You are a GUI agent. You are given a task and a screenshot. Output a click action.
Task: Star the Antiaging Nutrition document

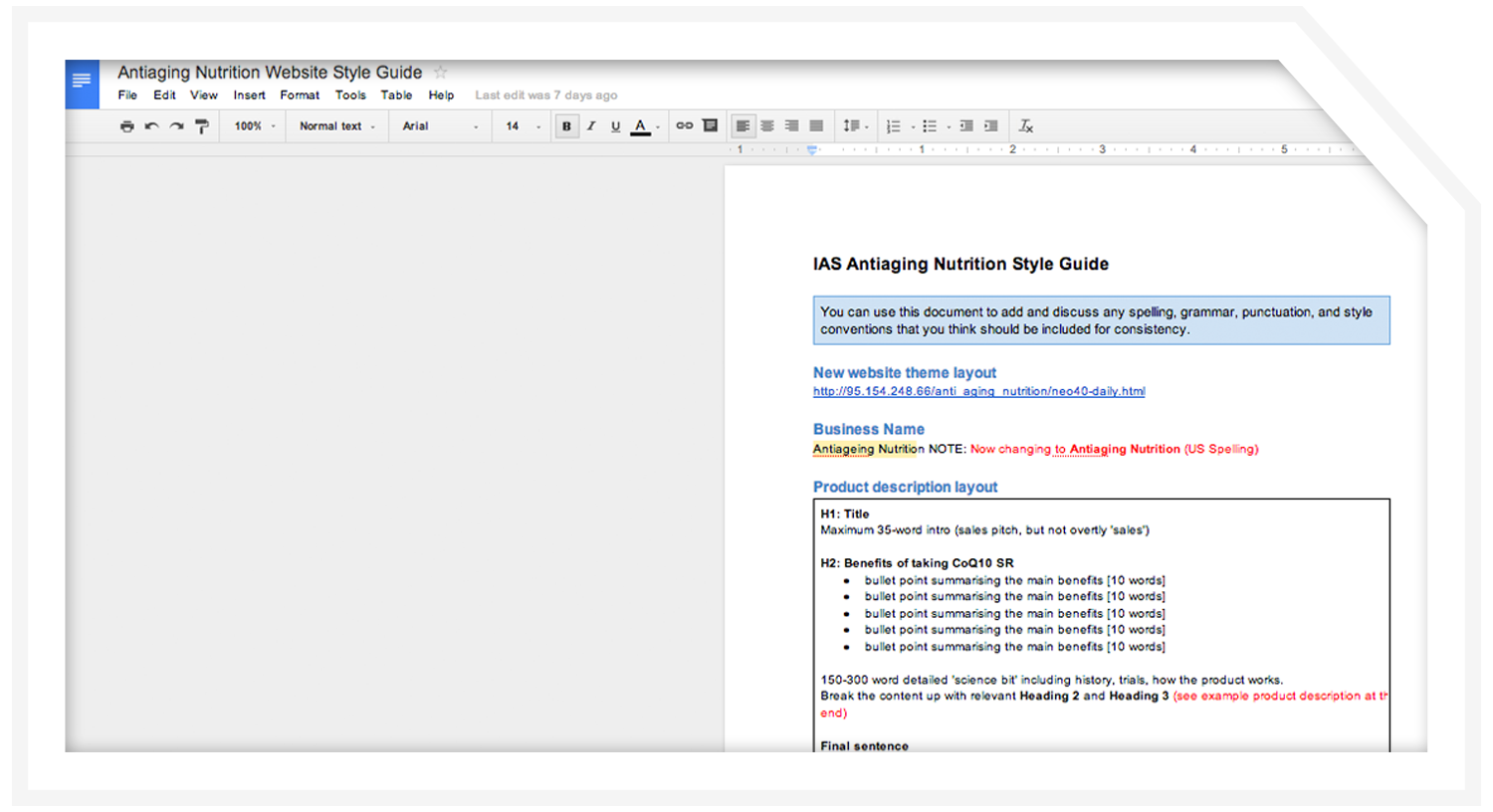[441, 72]
